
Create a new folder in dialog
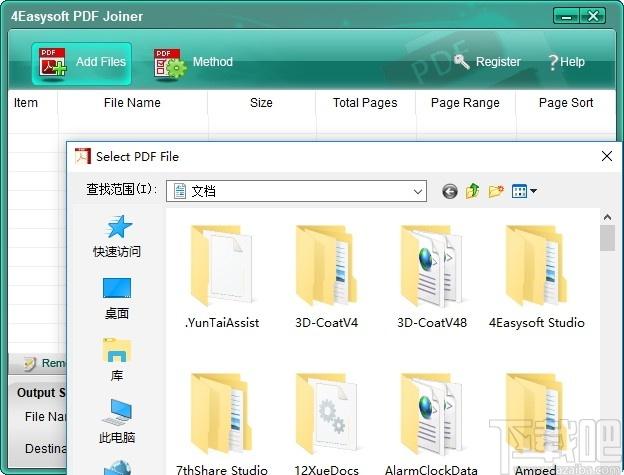click(496, 191)
